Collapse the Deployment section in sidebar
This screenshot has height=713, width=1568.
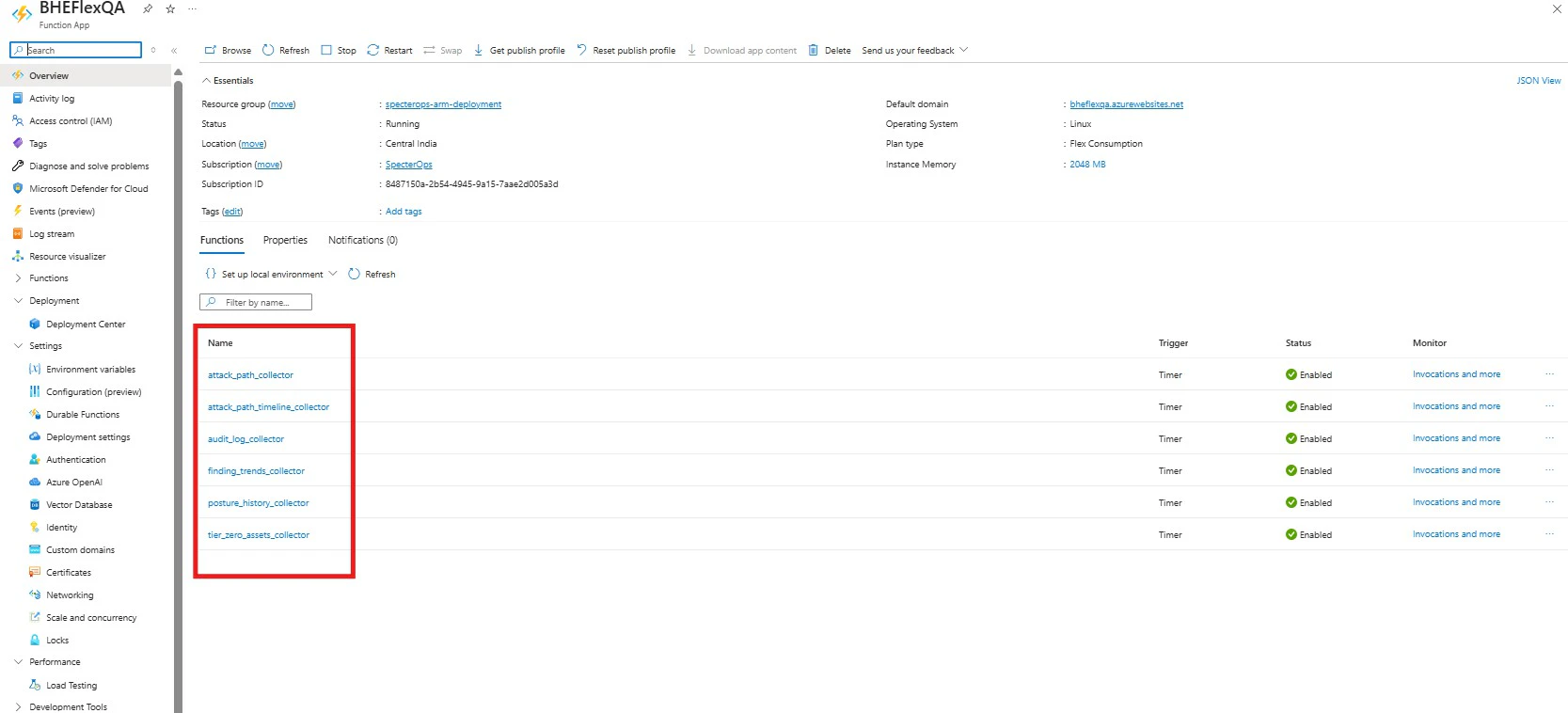click(18, 301)
